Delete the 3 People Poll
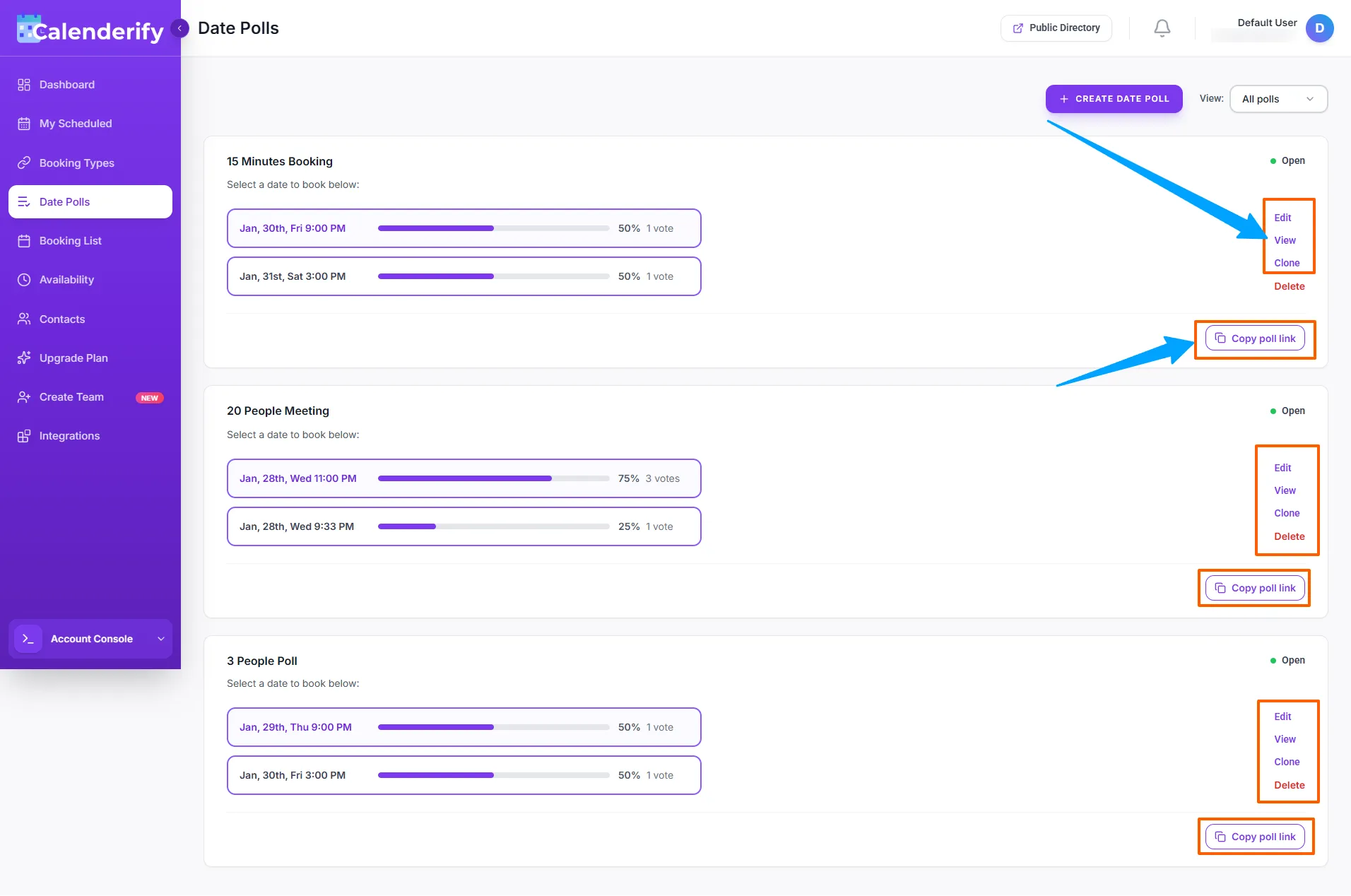Screen dimensions: 1351x896 (x=1288, y=785)
